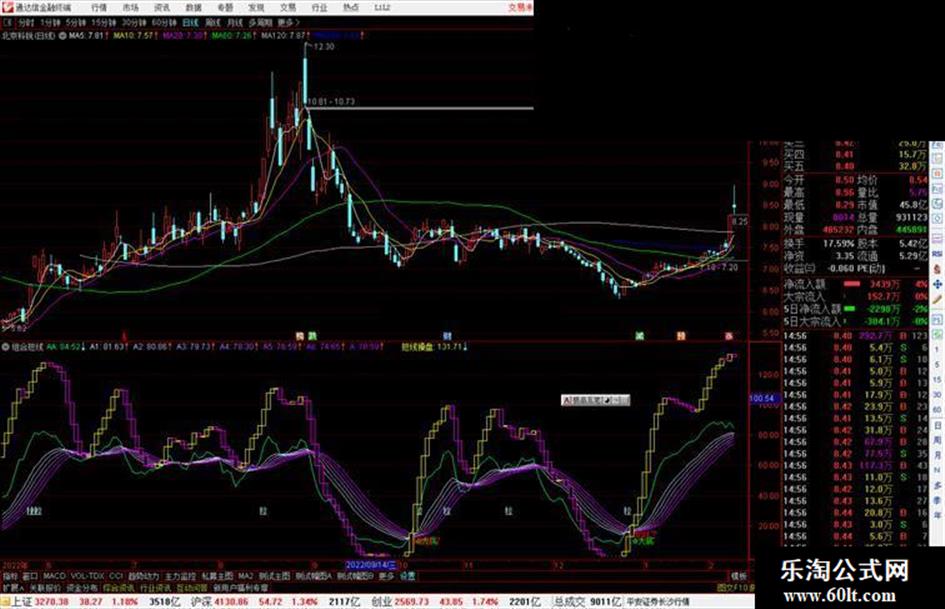The height and width of the screenshot is (609, 945).
Task: Open the 数据 menu
Action: click(x=193, y=8)
